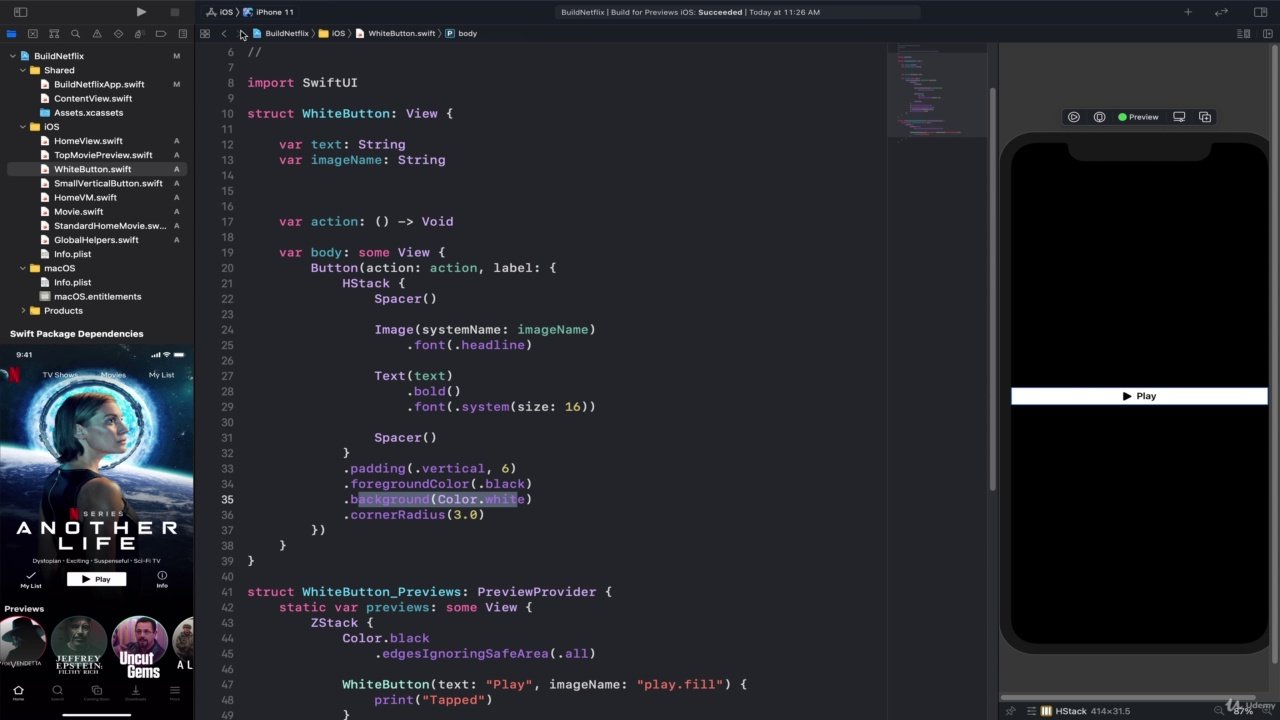Select Assets.xcassets
The image size is (1280, 720).
pyautogui.click(x=88, y=113)
